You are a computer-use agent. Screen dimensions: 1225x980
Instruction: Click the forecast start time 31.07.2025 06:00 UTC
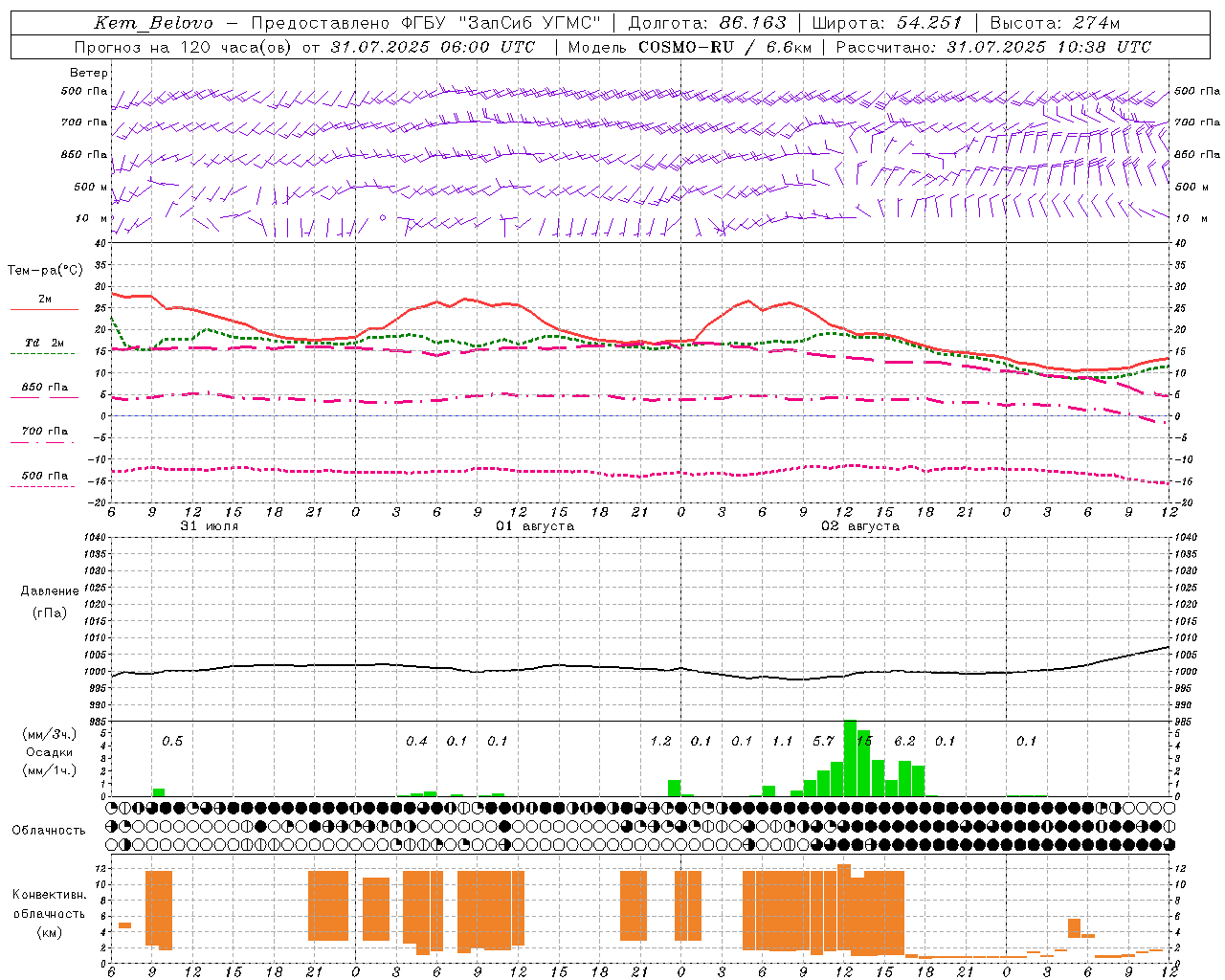point(433,47)
